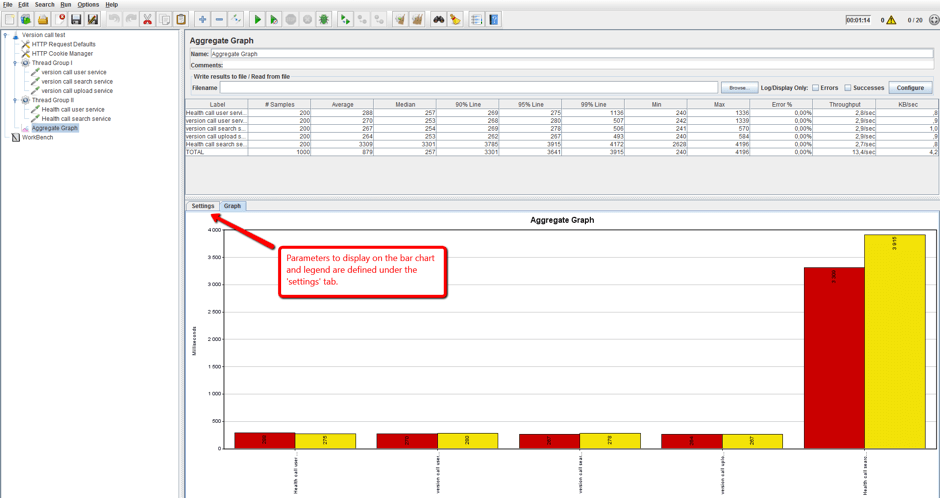Open Search with binoculars icon

point(439,20)
